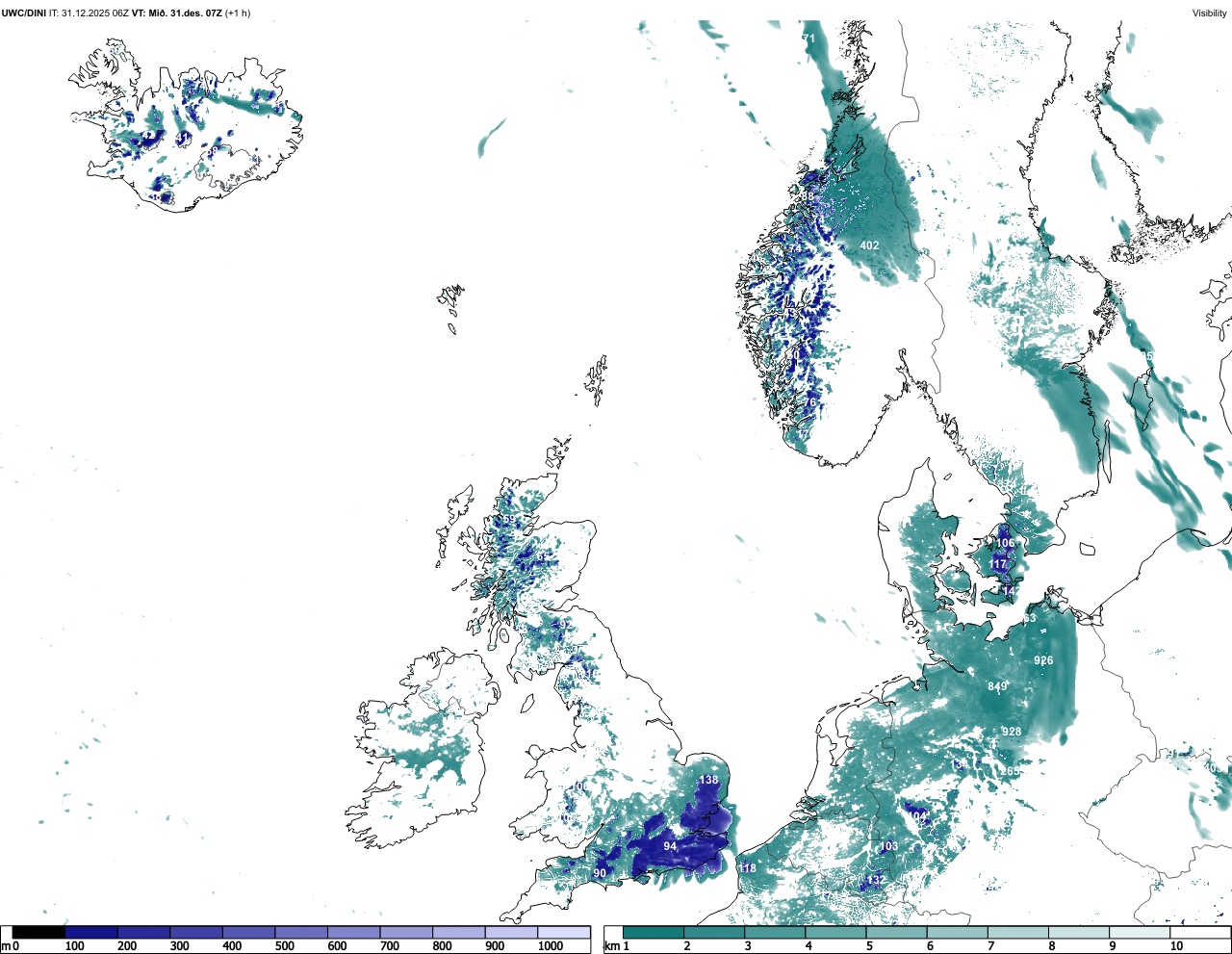1232x954 pixels.
Task: Click the 5–6 km legend color segment
Action: click(x=897, y=932)
